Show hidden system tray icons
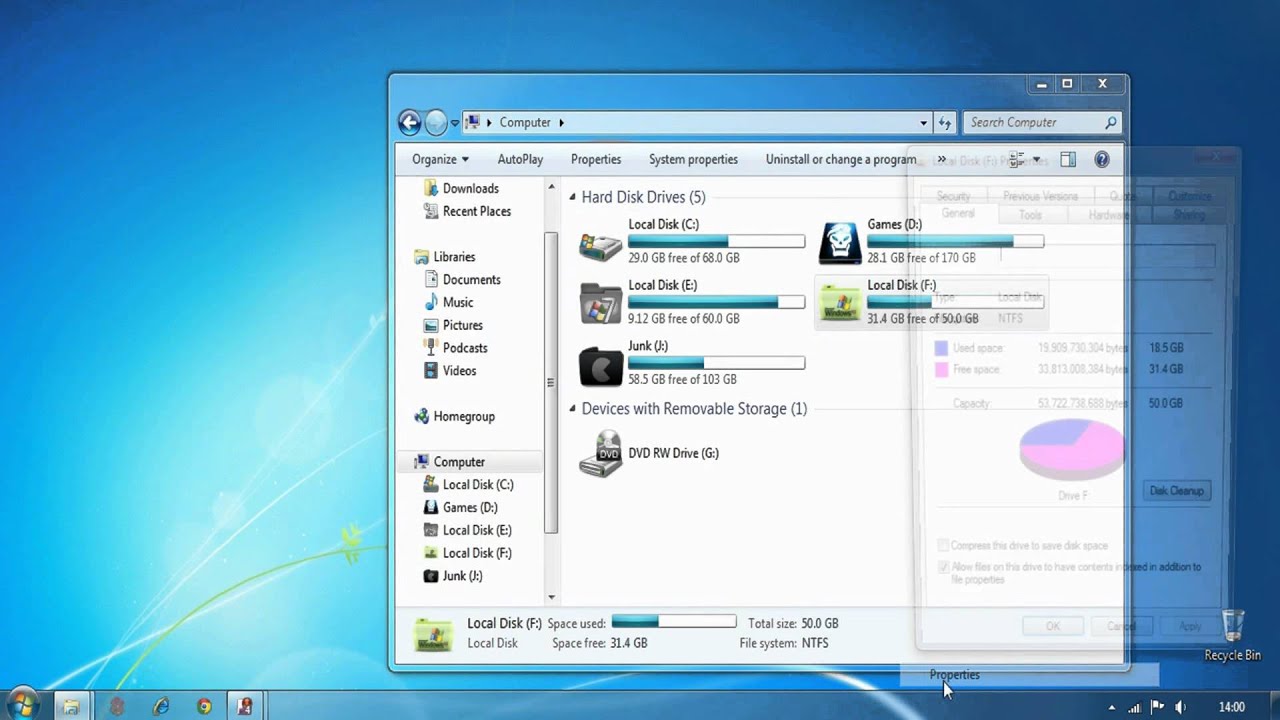 (x=1111, y=708)
